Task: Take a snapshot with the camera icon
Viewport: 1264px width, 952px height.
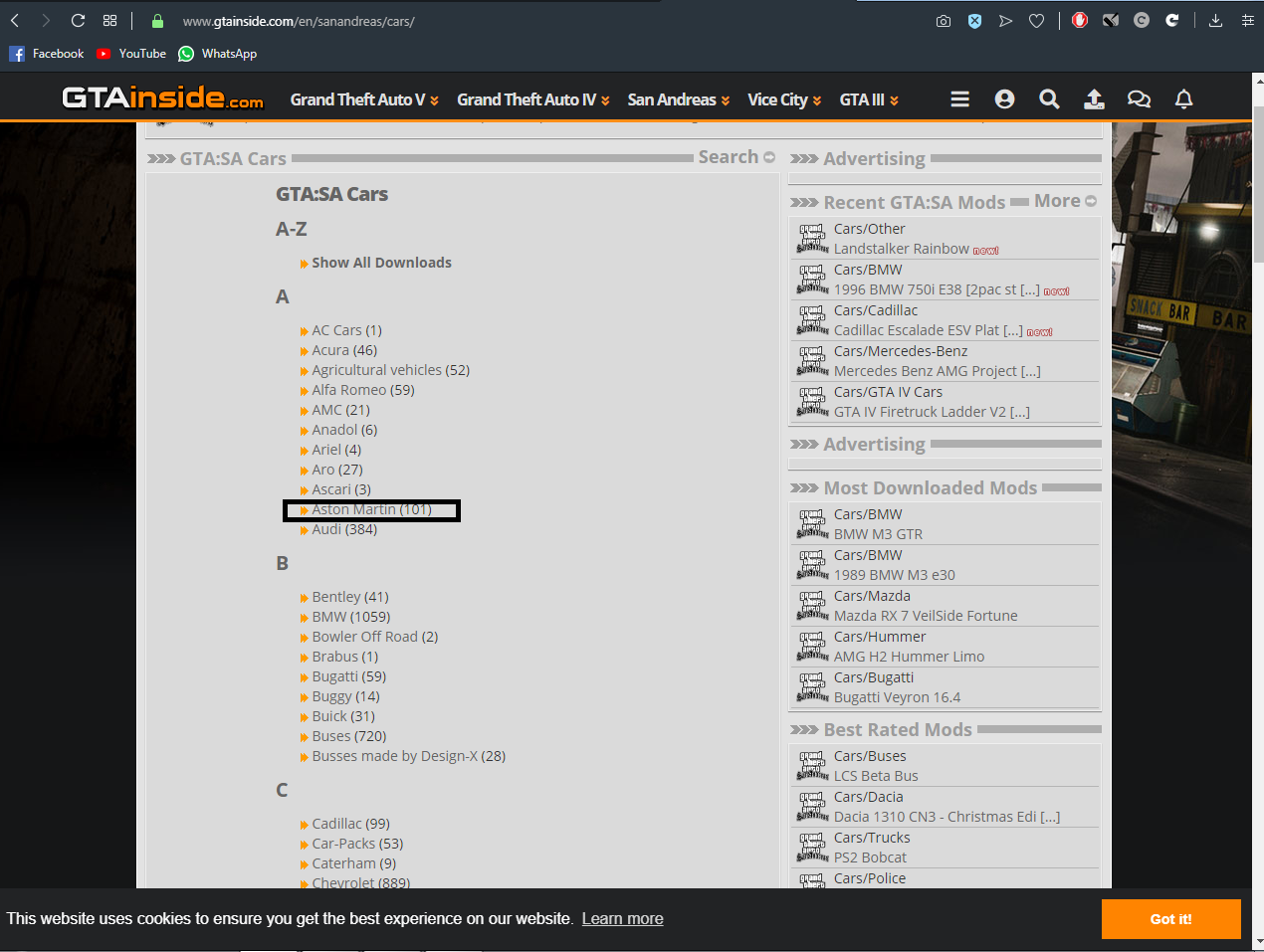Action: tap(944, 21)
